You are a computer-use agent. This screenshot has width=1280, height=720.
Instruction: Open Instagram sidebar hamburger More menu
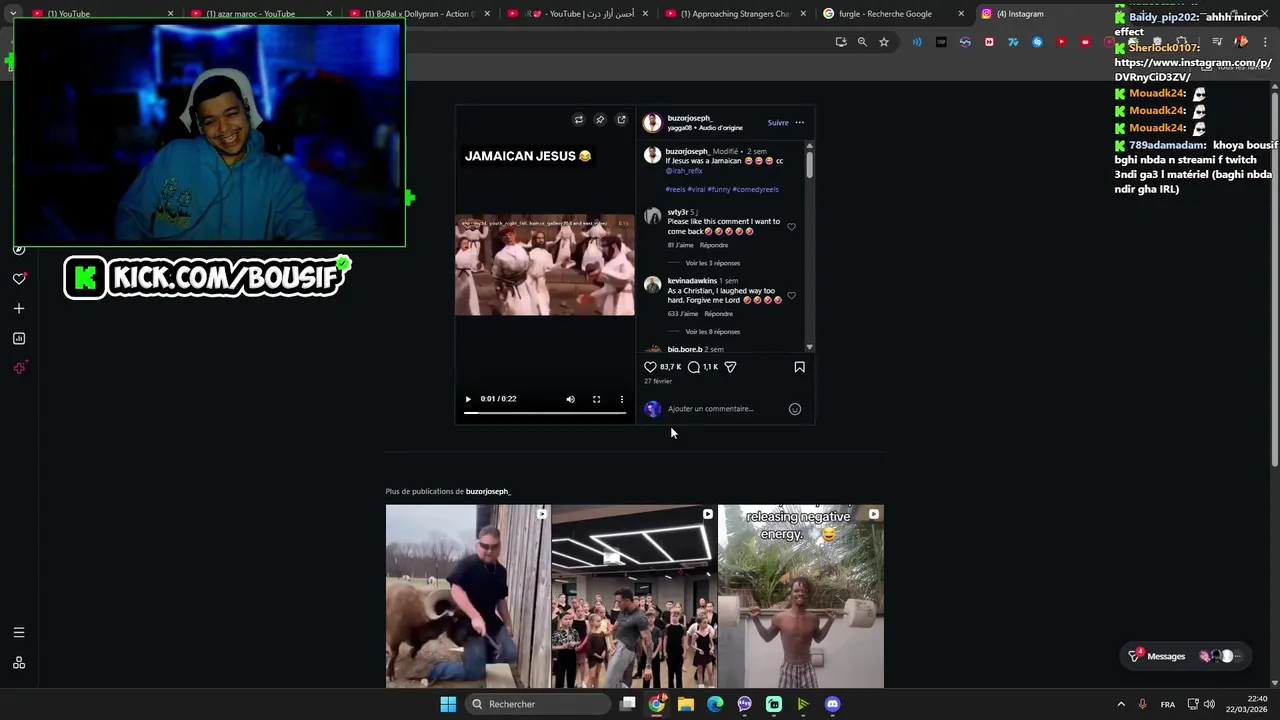coord(19,632)
